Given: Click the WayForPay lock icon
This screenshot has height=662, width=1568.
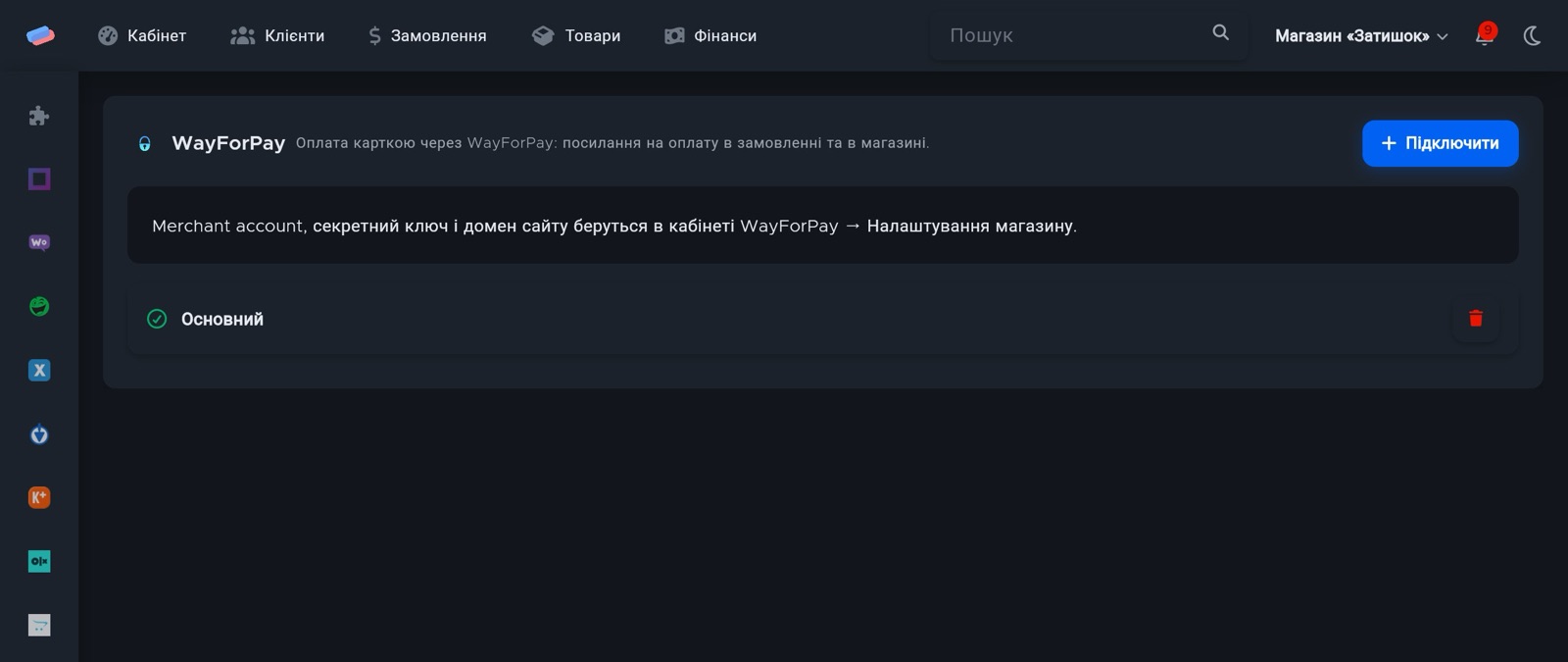Looking at the screenshot, I should click(x=144, y=144).
